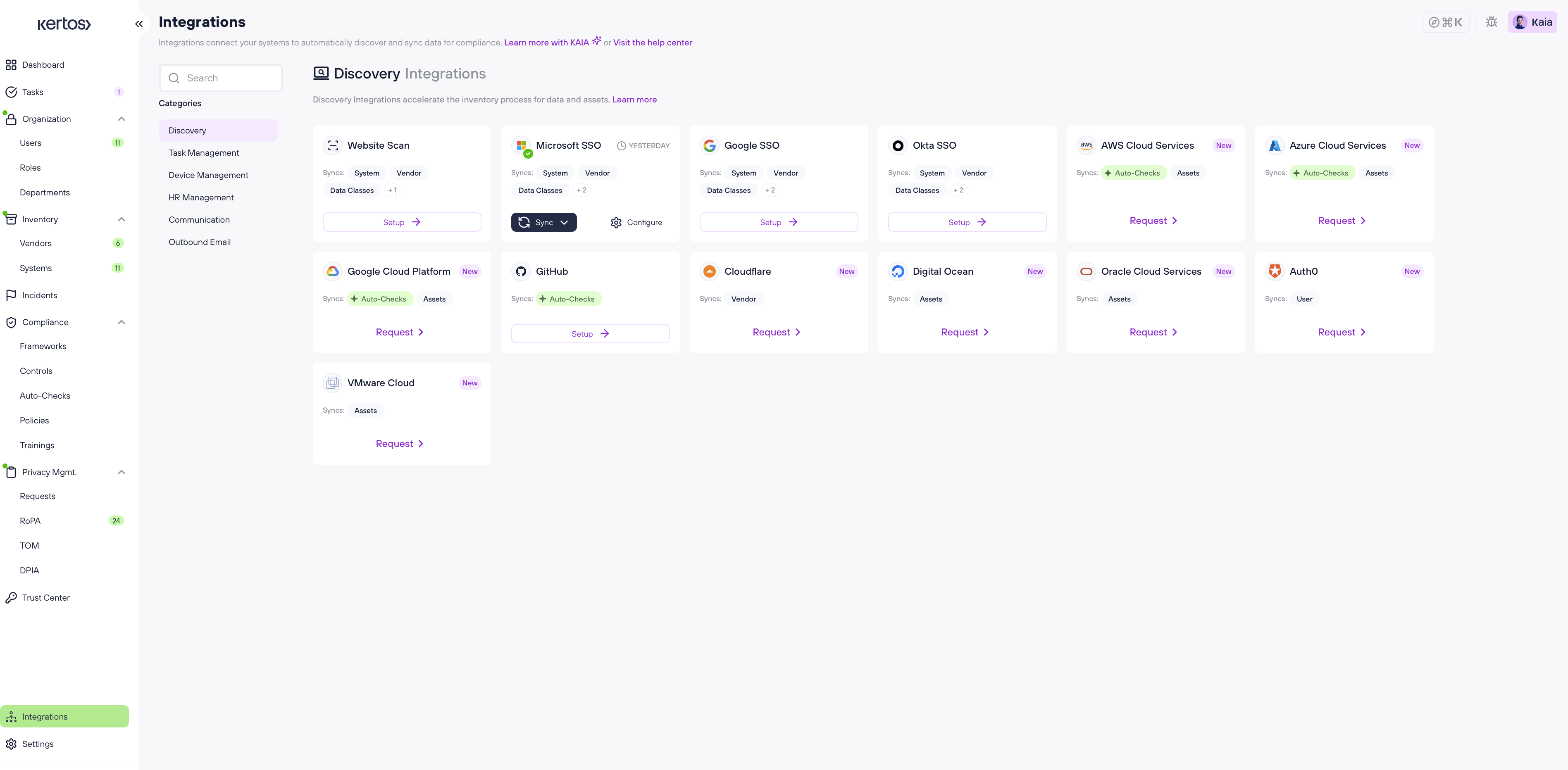Click the Kaia user avatar
Viewport: 1568px width, 770px height.
pos(1519,22)
